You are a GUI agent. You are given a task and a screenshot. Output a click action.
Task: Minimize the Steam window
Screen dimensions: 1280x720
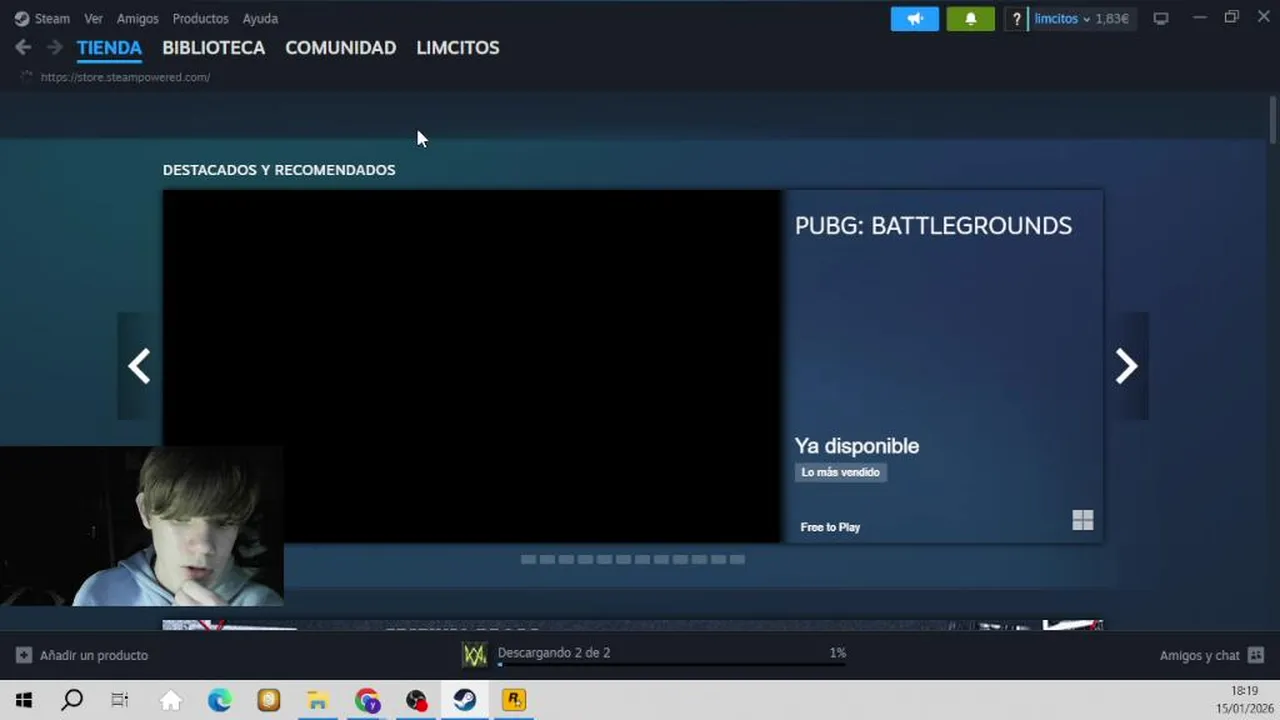(x=1200, y=18)
